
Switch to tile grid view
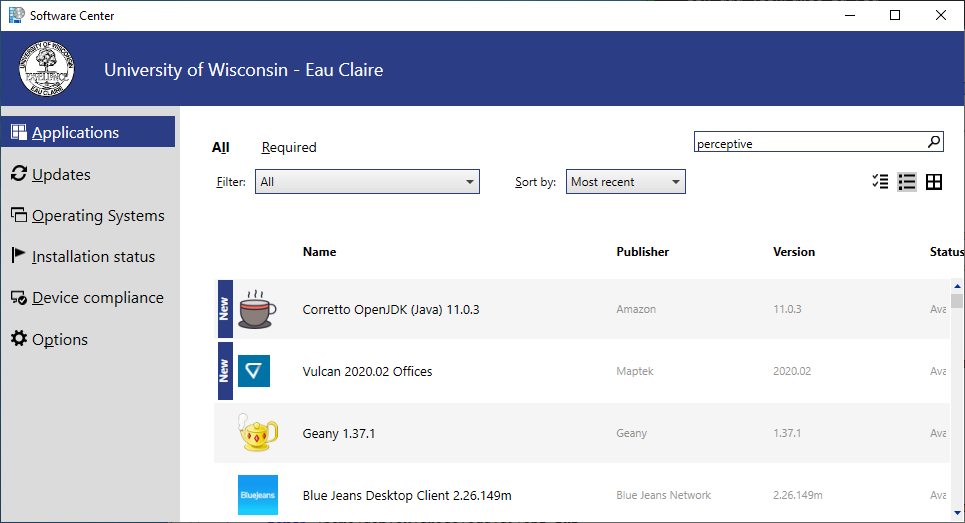coord(934,182)
